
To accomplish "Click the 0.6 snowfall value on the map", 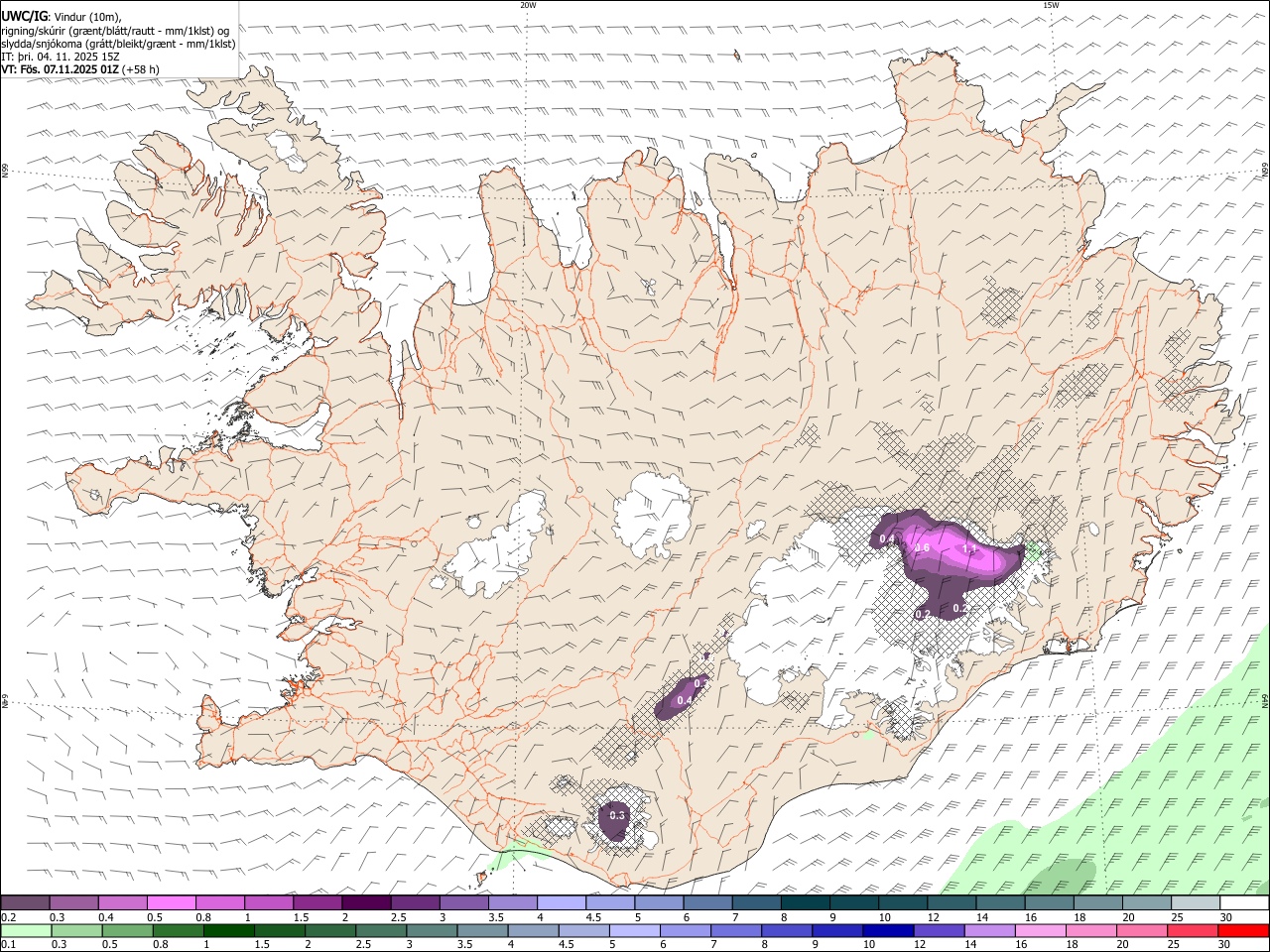I will click(x=922, y=548).
